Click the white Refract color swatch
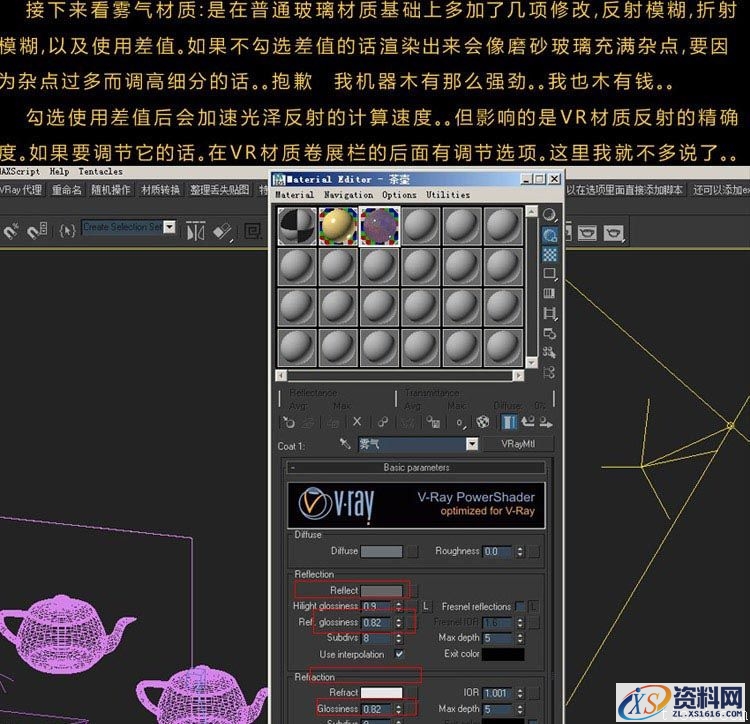750x724 pixels. (x=381, y=693)
